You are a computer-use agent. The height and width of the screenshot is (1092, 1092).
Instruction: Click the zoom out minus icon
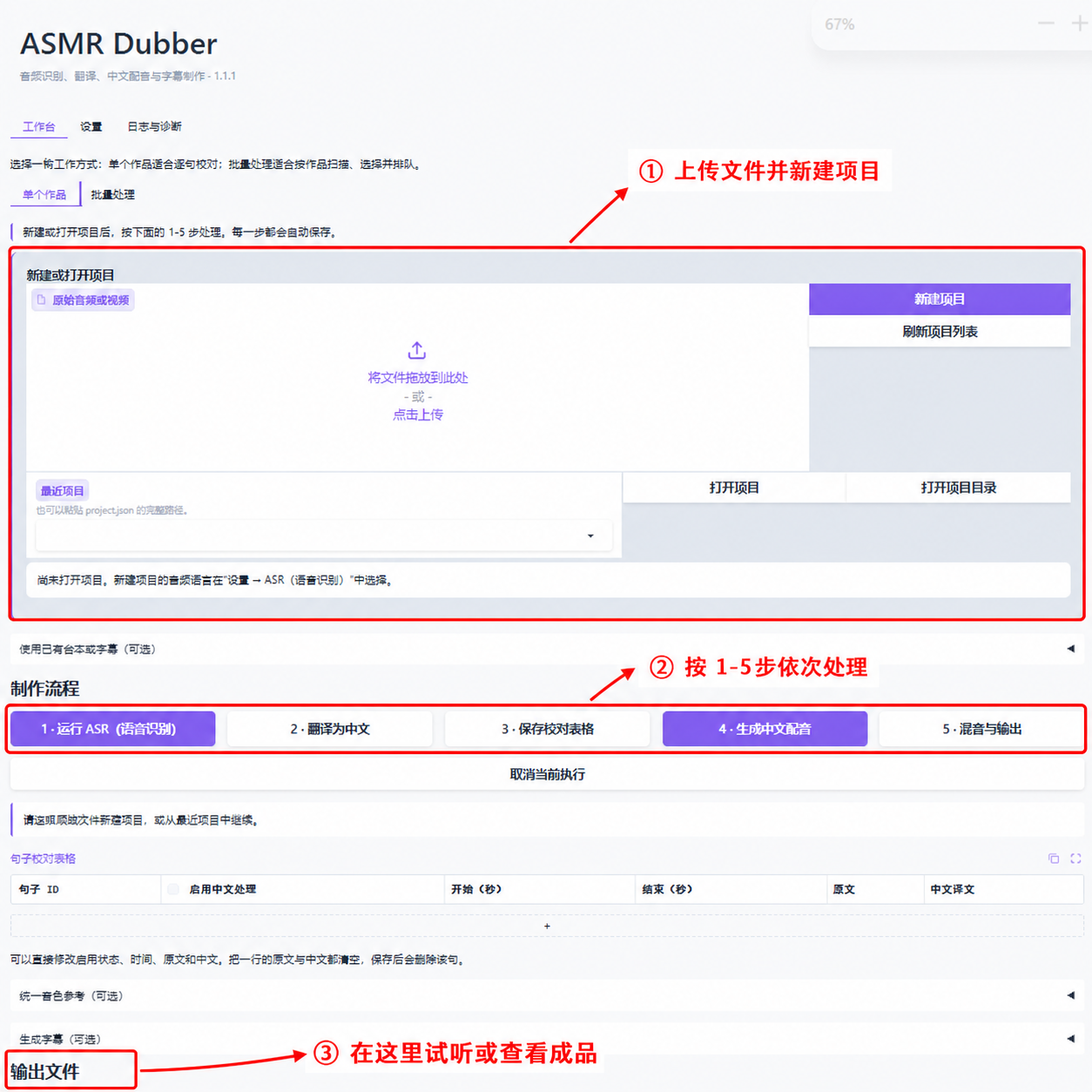tap(1046, 24)
